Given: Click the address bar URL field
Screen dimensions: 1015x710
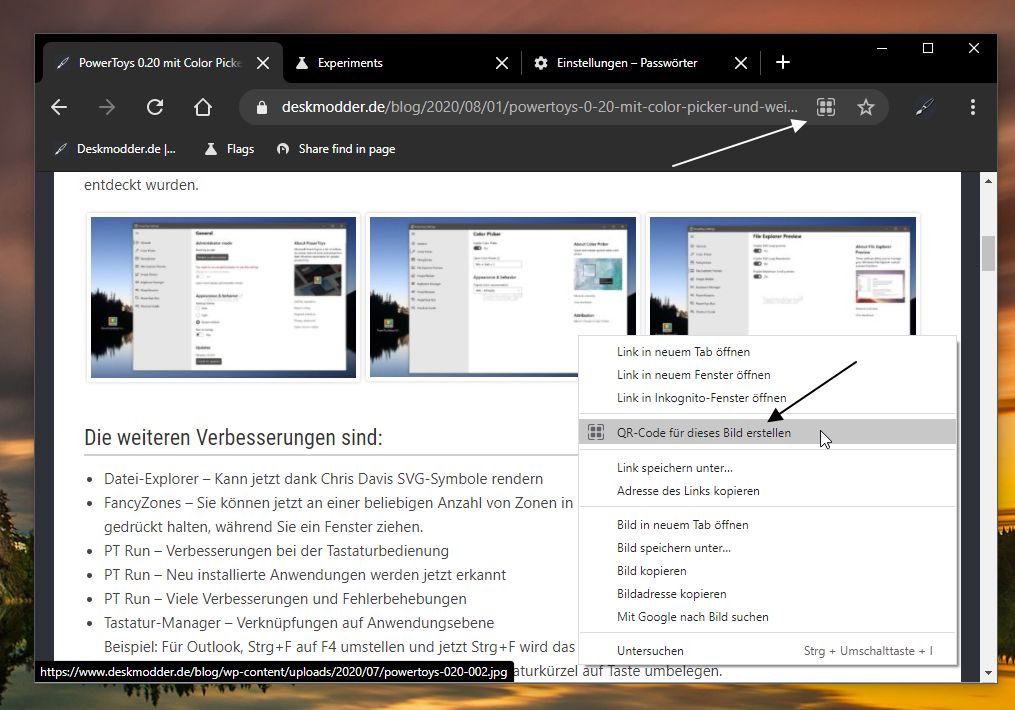Looking at the screenshot, I should coord(539,107).
